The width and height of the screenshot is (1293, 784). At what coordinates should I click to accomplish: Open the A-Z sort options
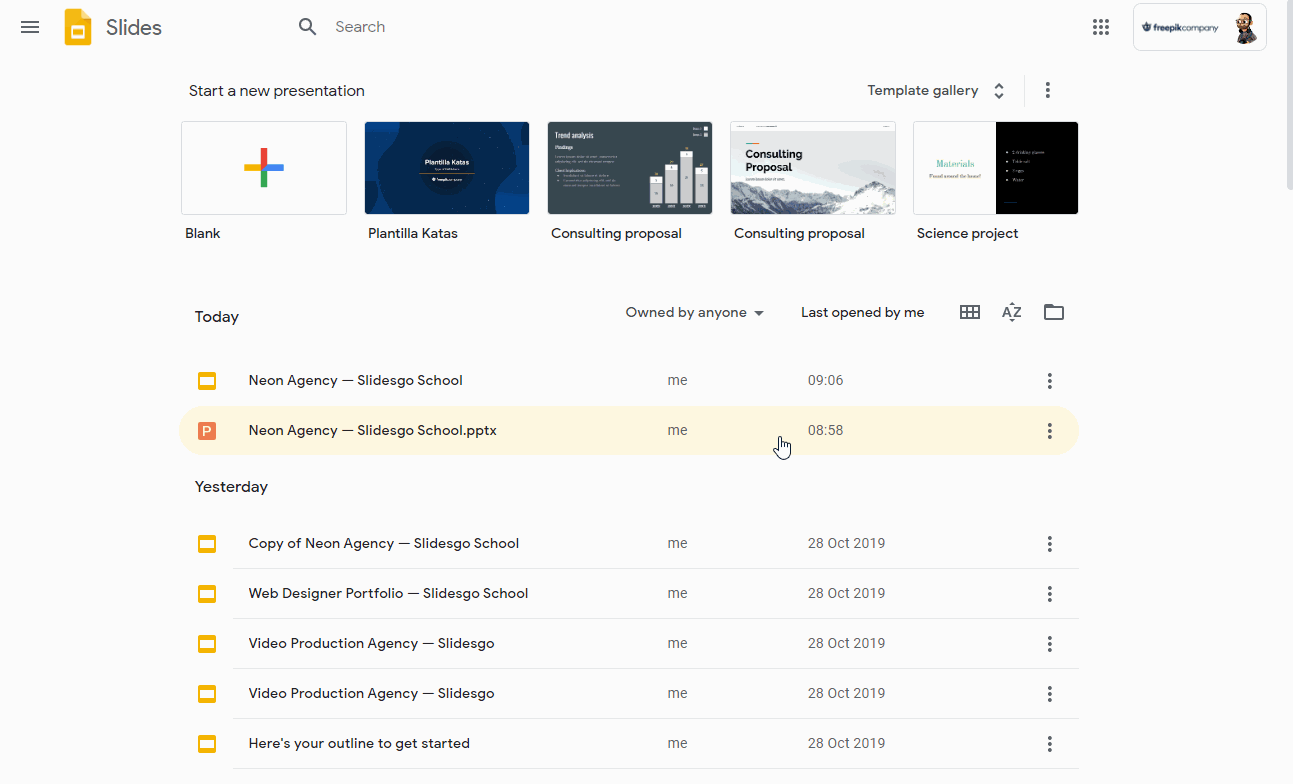coord(1011,312)
